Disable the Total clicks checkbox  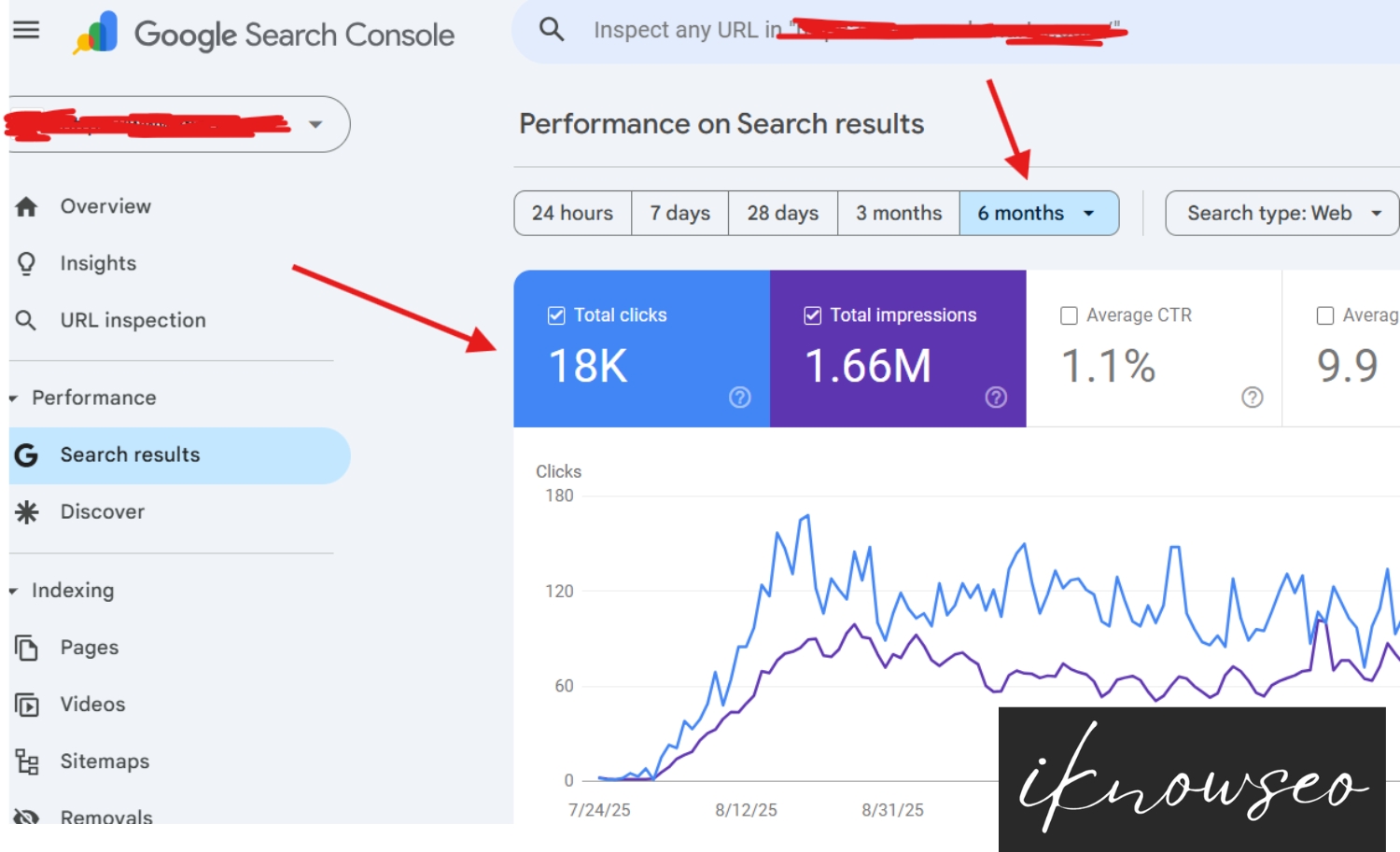pos(554,314)
